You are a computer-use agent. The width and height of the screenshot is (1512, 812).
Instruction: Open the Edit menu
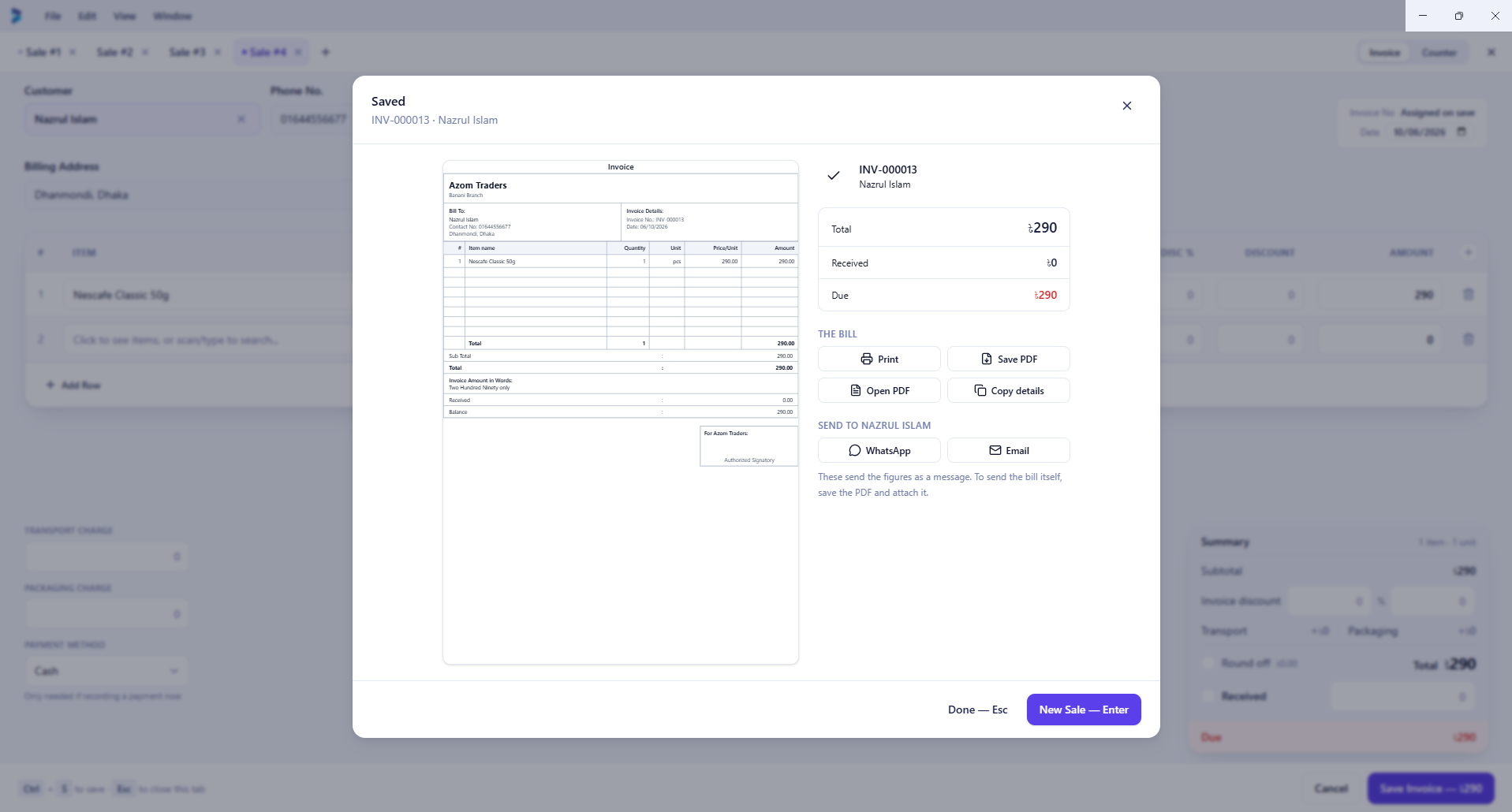(x=87, y=16)
